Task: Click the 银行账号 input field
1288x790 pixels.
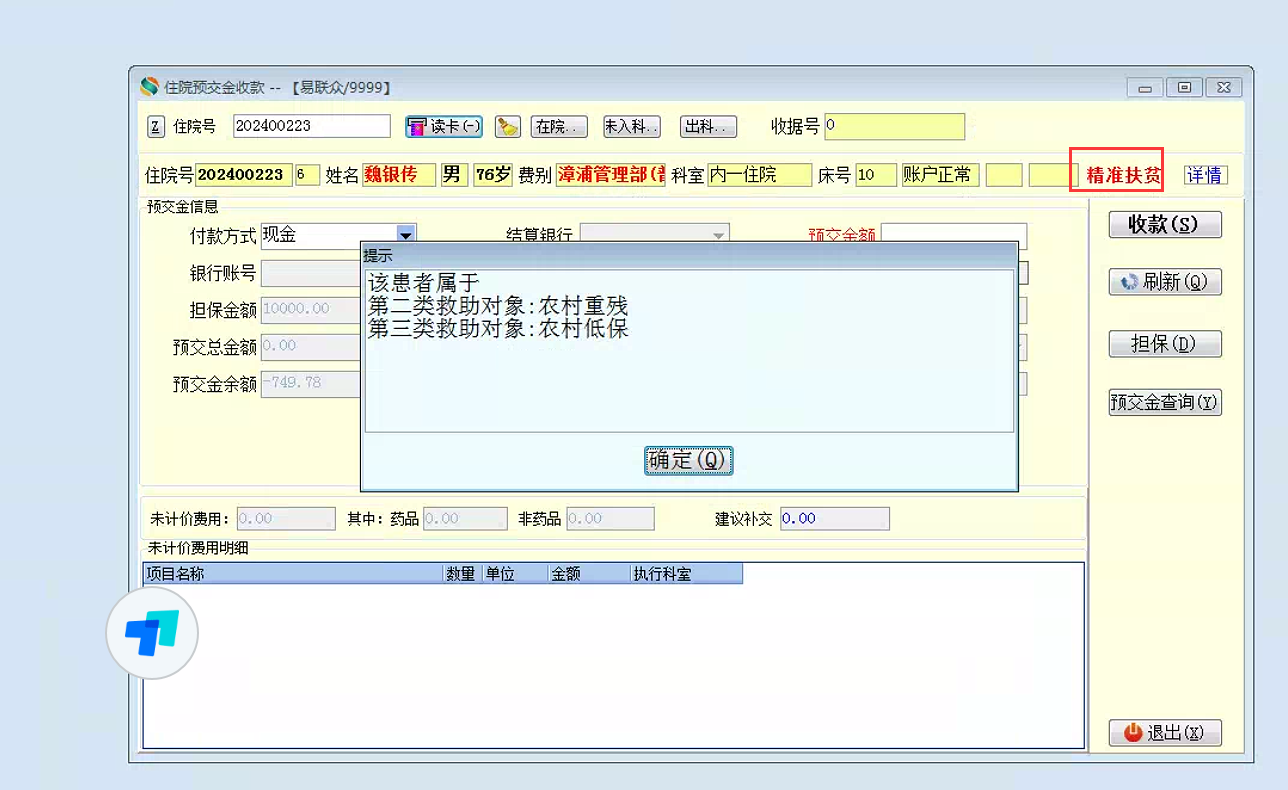Action: pos(310,273)
